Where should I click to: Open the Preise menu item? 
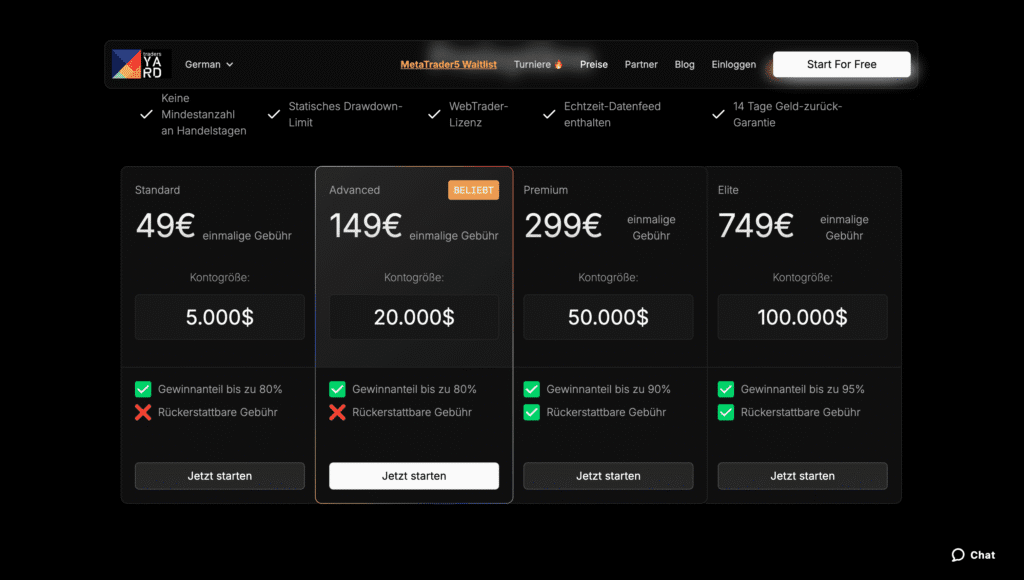click(x=594, y=63)
